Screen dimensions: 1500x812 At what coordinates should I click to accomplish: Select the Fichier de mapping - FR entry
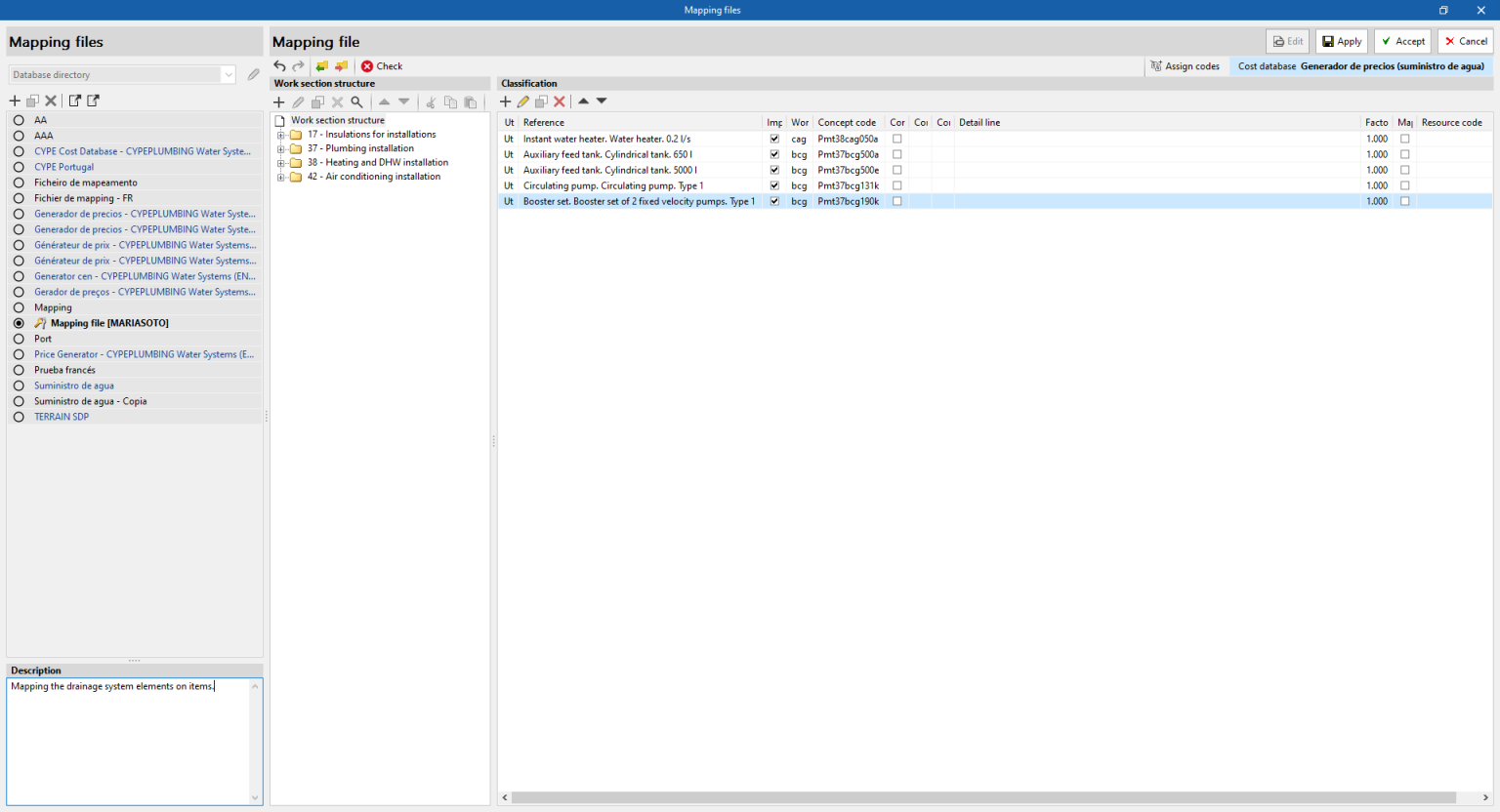(x=136, y=198)
